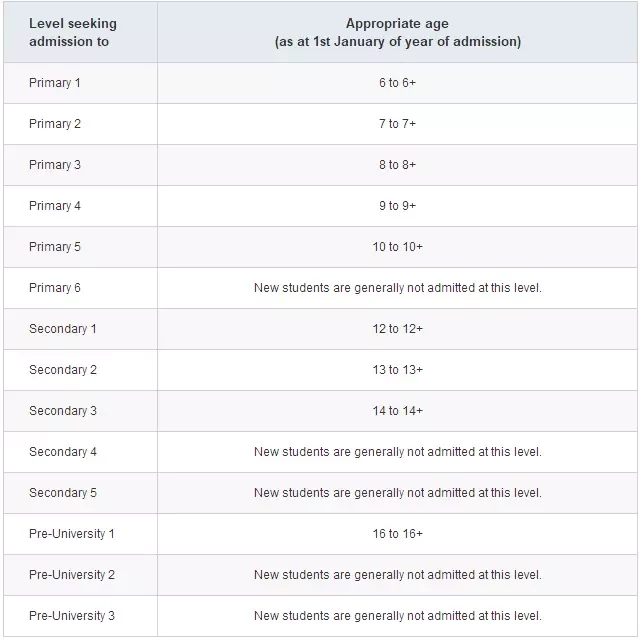The width and height of the screenshot is (640, 640).
Task: Select the Primary 6 row label
Action: [x=55, y=288]
